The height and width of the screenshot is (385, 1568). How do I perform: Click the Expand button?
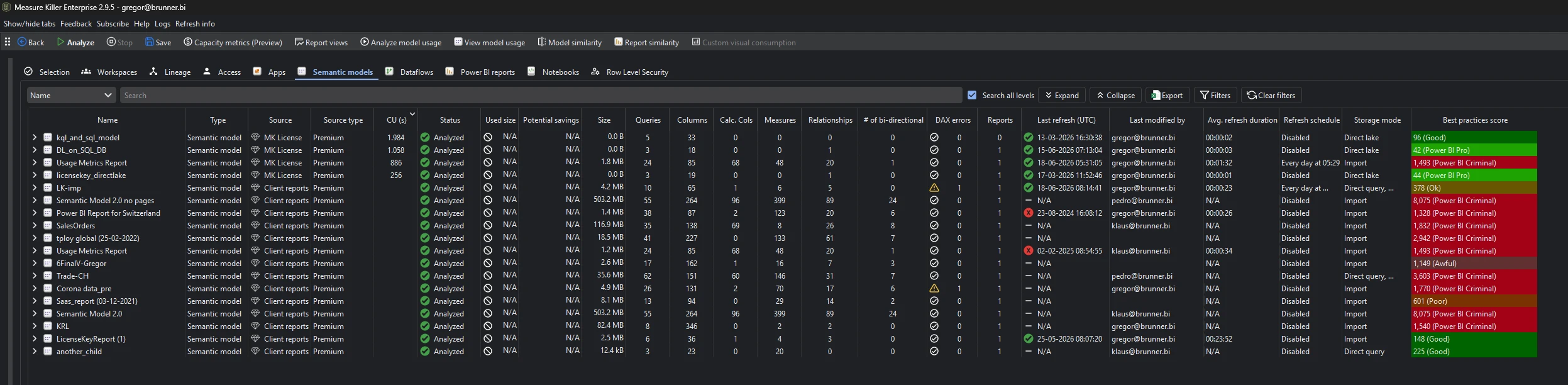click(1062, 95)
